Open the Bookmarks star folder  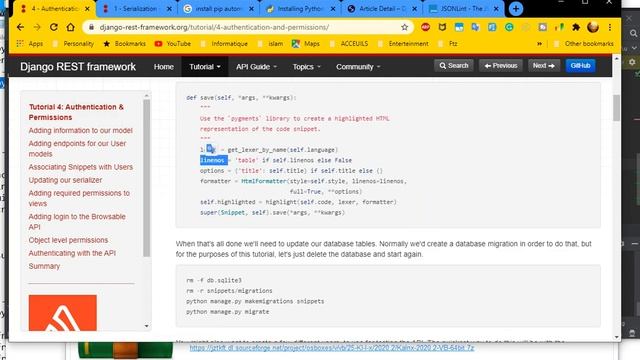[124, 44]
